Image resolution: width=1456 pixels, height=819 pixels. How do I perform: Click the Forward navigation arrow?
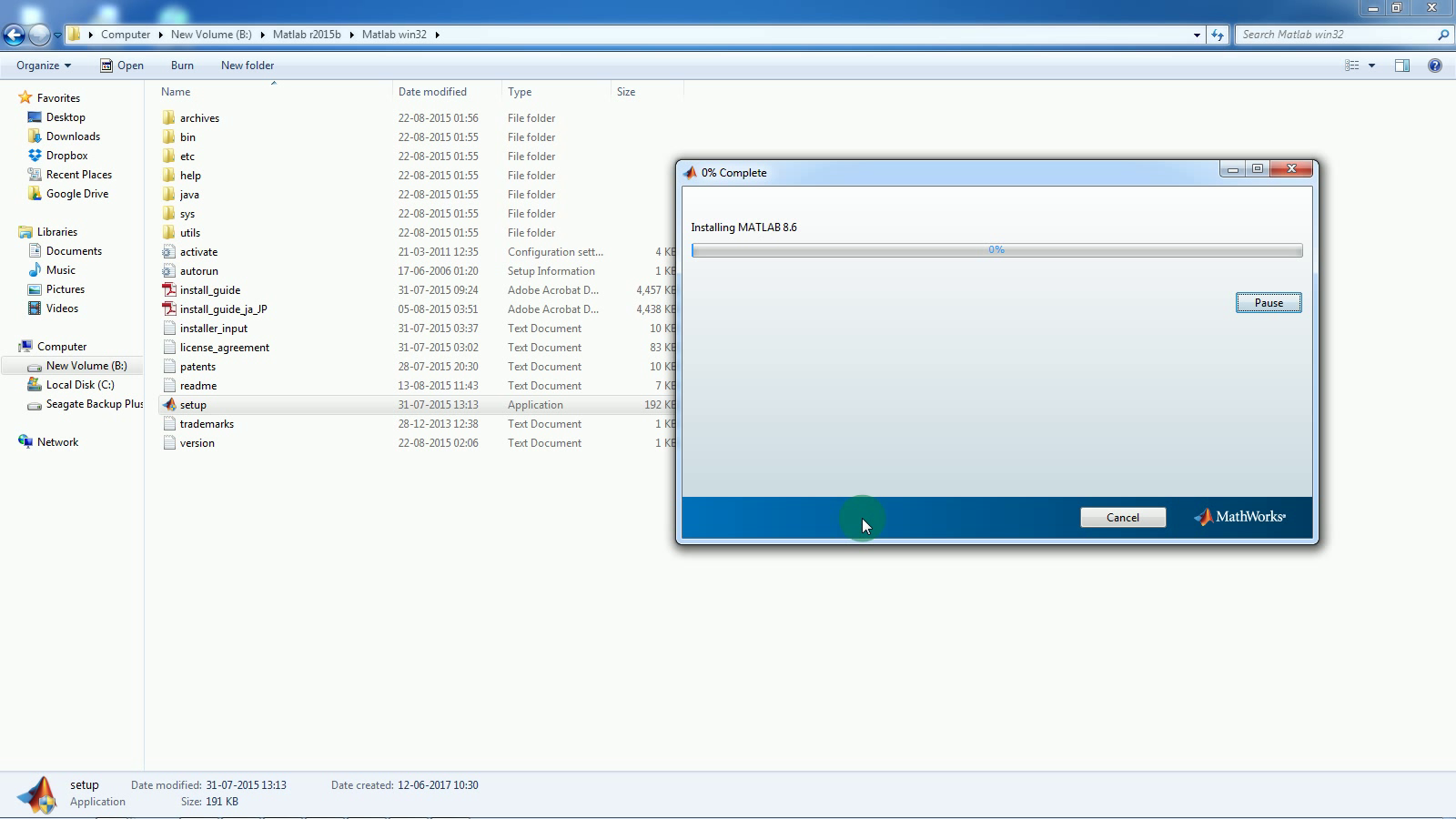coord(39,35)
